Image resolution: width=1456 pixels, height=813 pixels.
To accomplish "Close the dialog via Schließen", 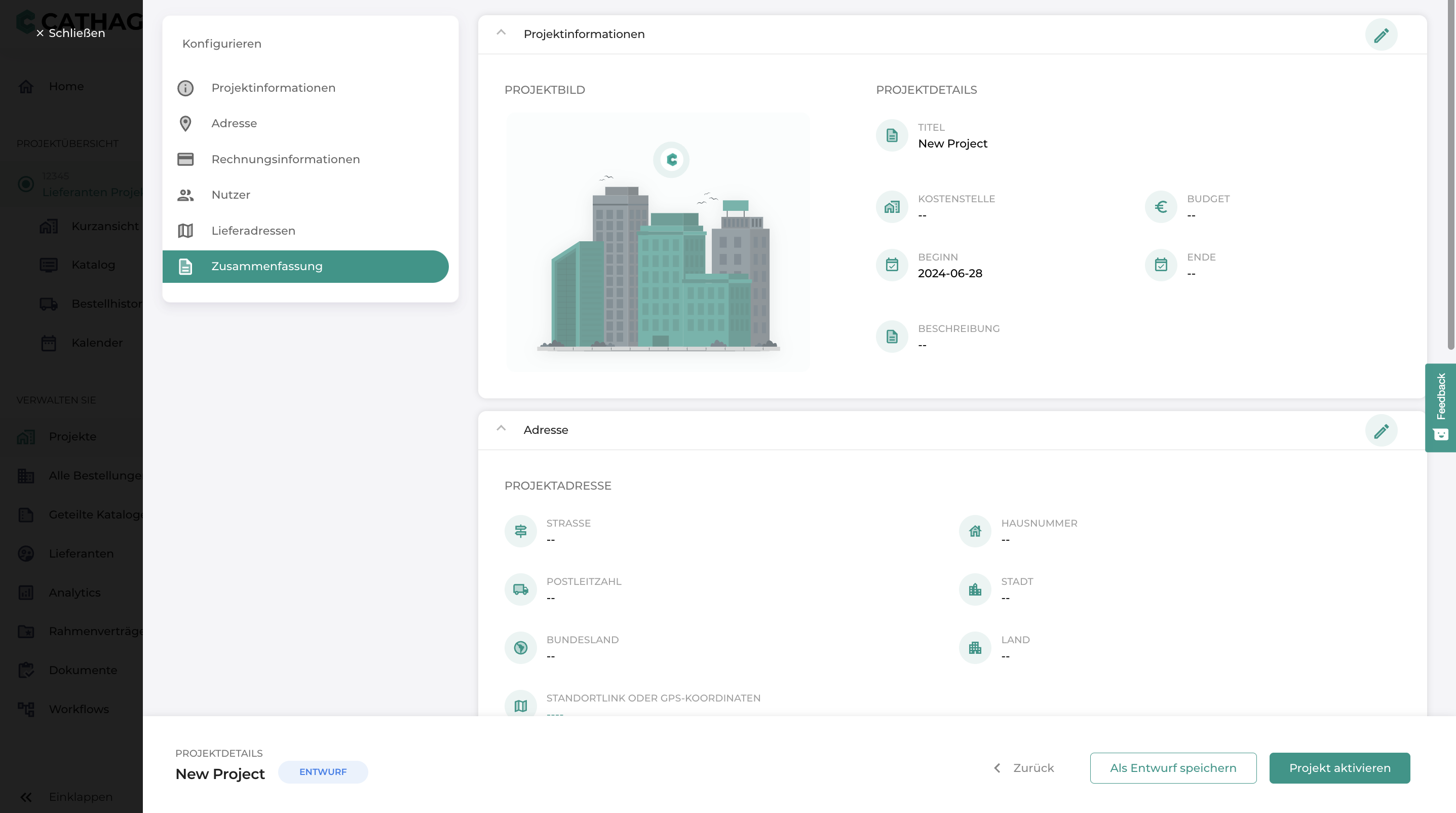I will (x=70, y=33).
